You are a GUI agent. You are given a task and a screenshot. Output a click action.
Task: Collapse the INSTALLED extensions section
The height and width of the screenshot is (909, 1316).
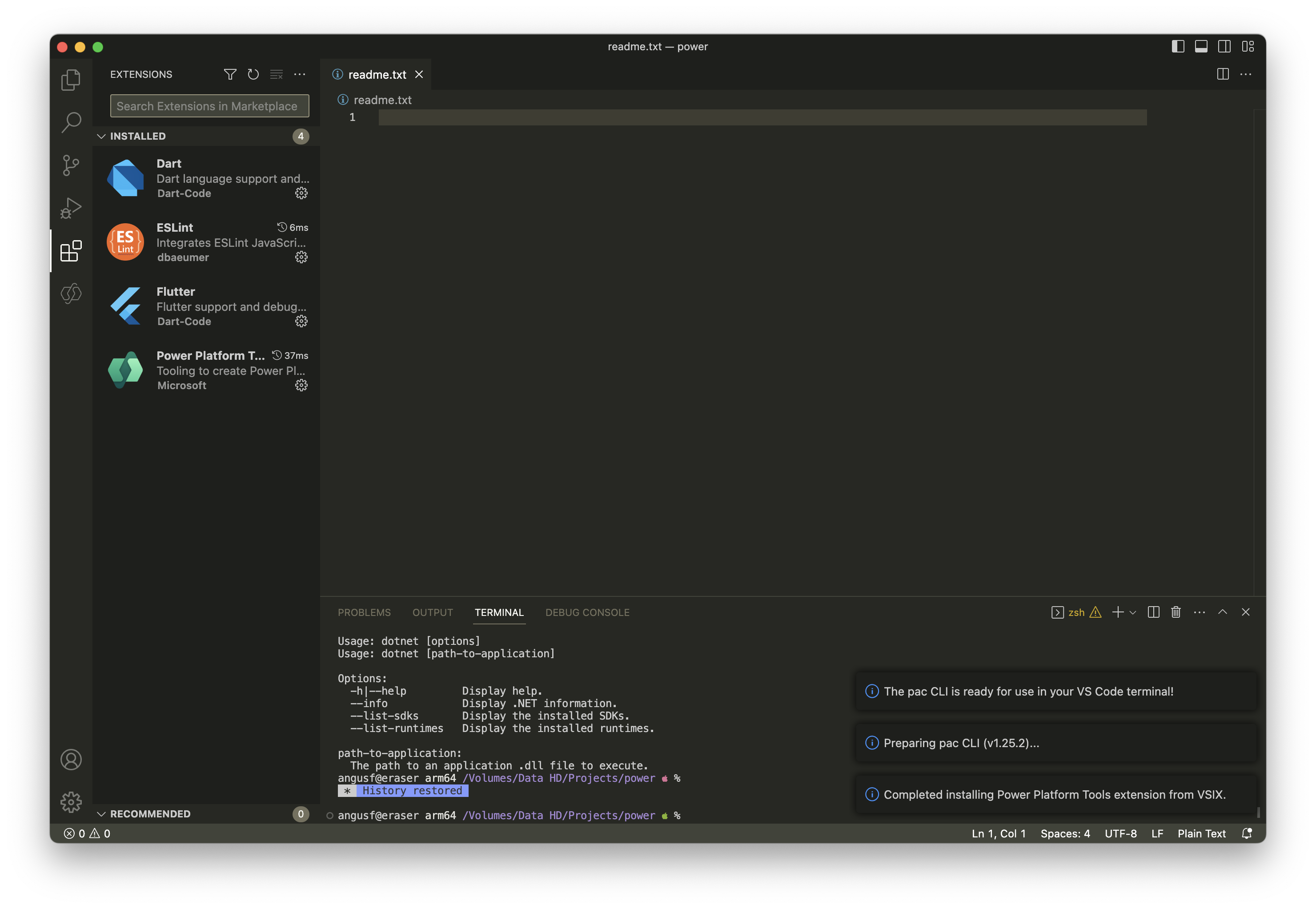(x=136, y=136)
